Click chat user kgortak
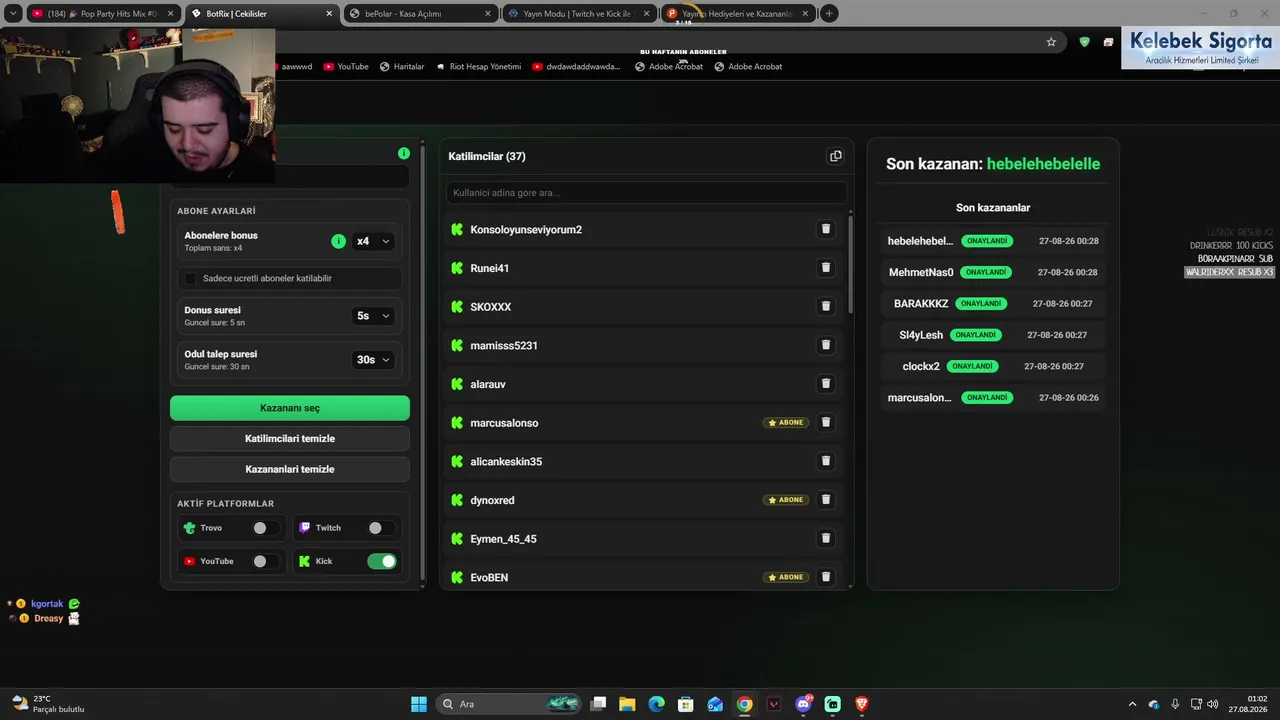Screen dimensions: 1280x720 47,604
